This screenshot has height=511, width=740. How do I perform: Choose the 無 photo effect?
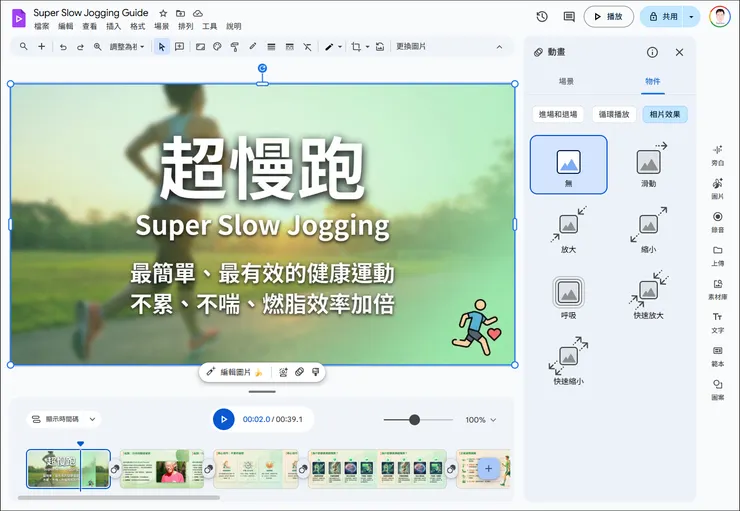point(568,165)
